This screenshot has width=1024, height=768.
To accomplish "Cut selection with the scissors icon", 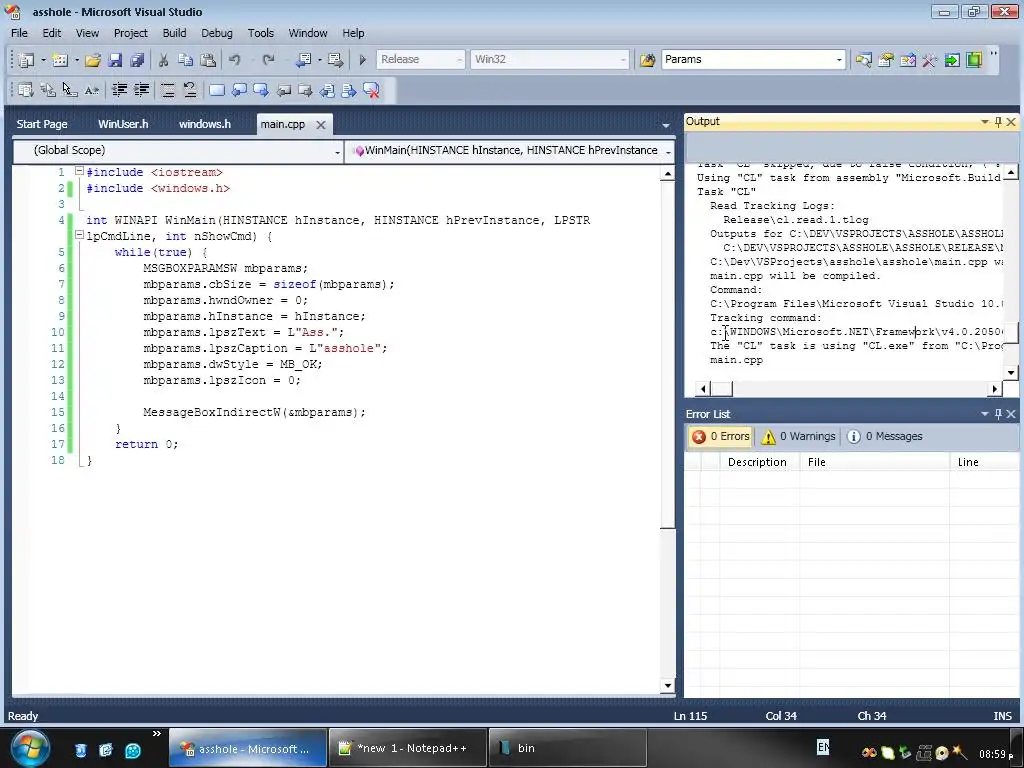I will click(163, 60).
